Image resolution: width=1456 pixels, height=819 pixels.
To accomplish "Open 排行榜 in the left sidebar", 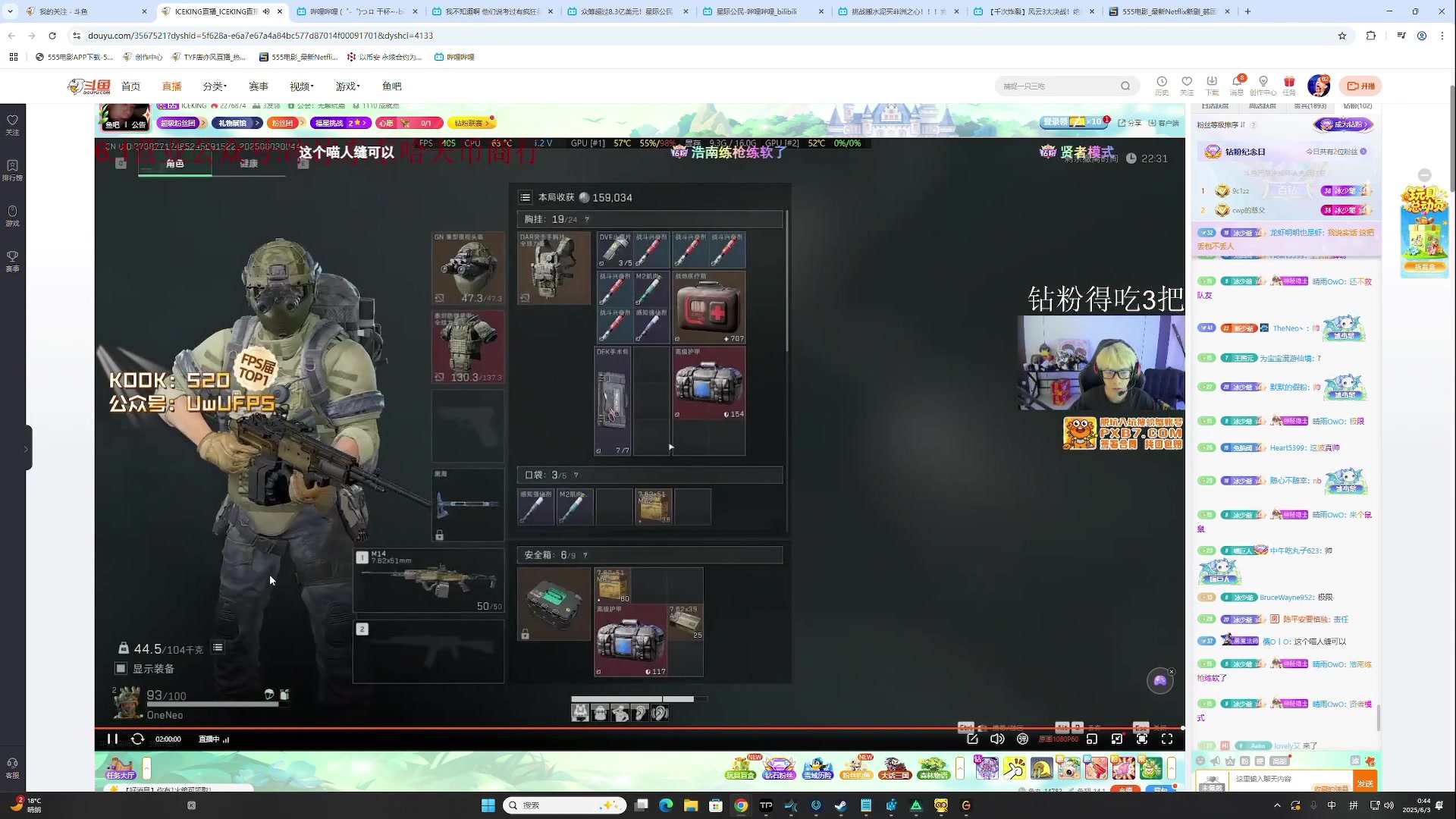I will (12, 171).
